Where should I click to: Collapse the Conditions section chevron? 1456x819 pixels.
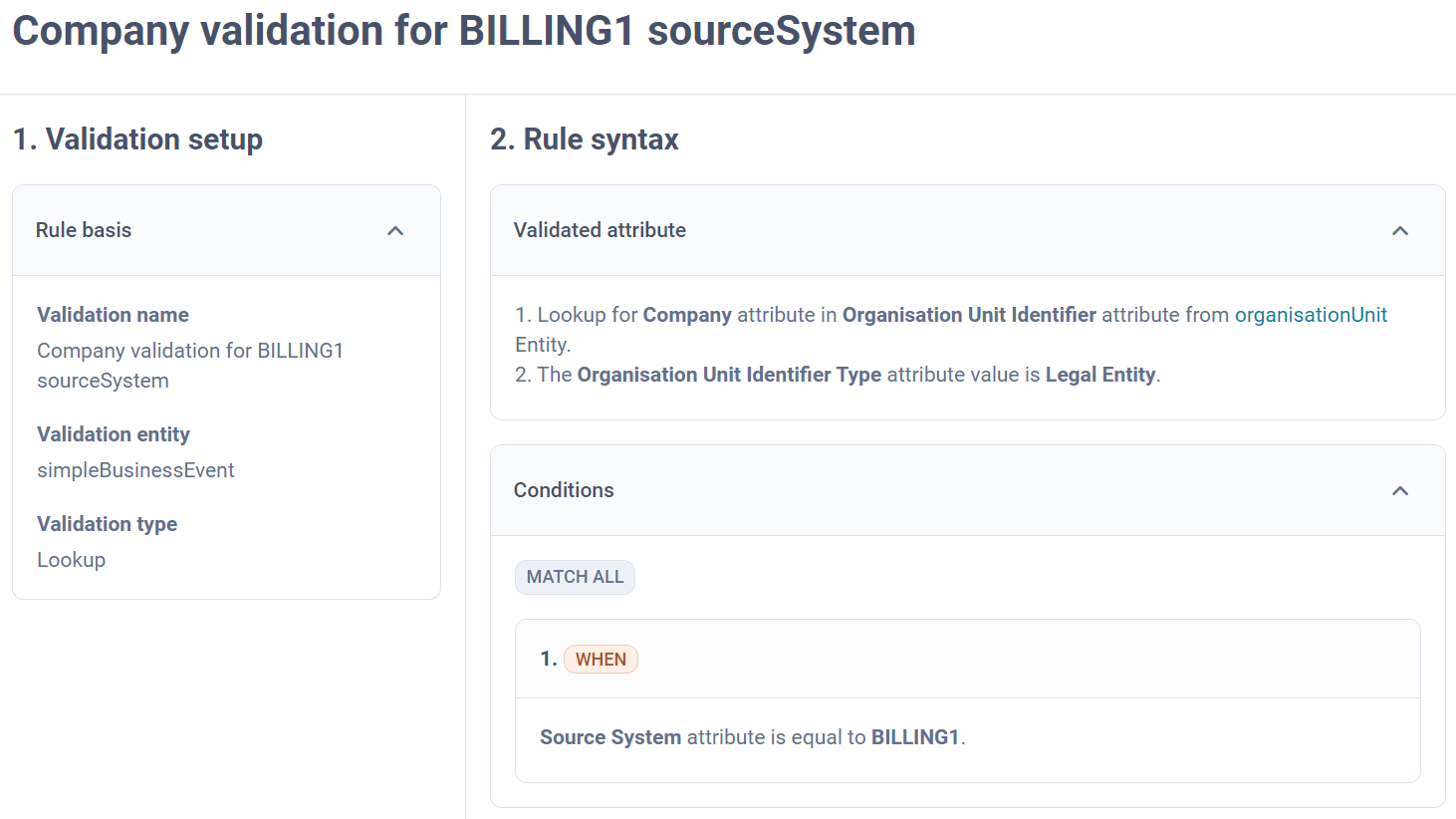[x=1399, y=491]
